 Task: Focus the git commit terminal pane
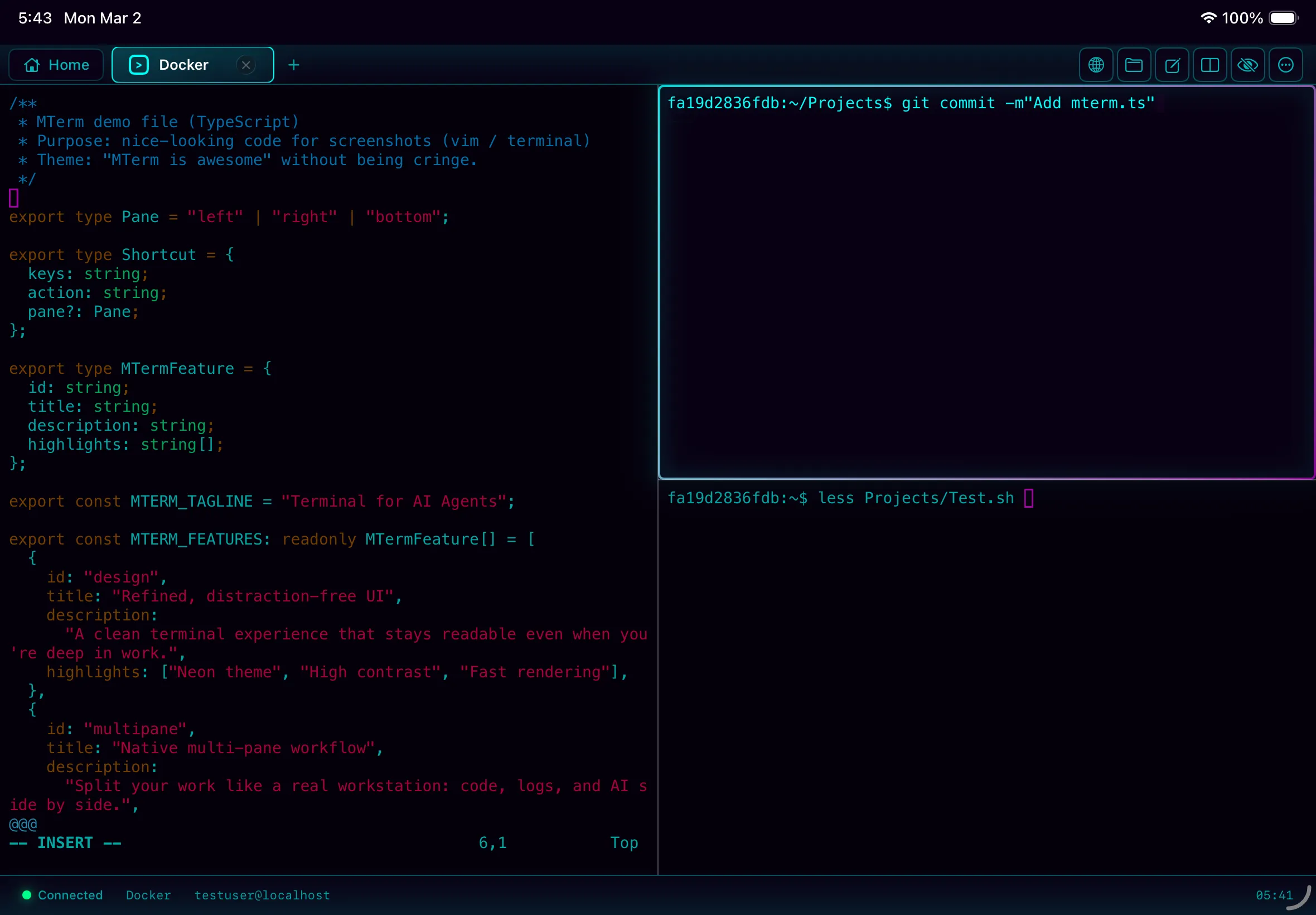(985, 281)
